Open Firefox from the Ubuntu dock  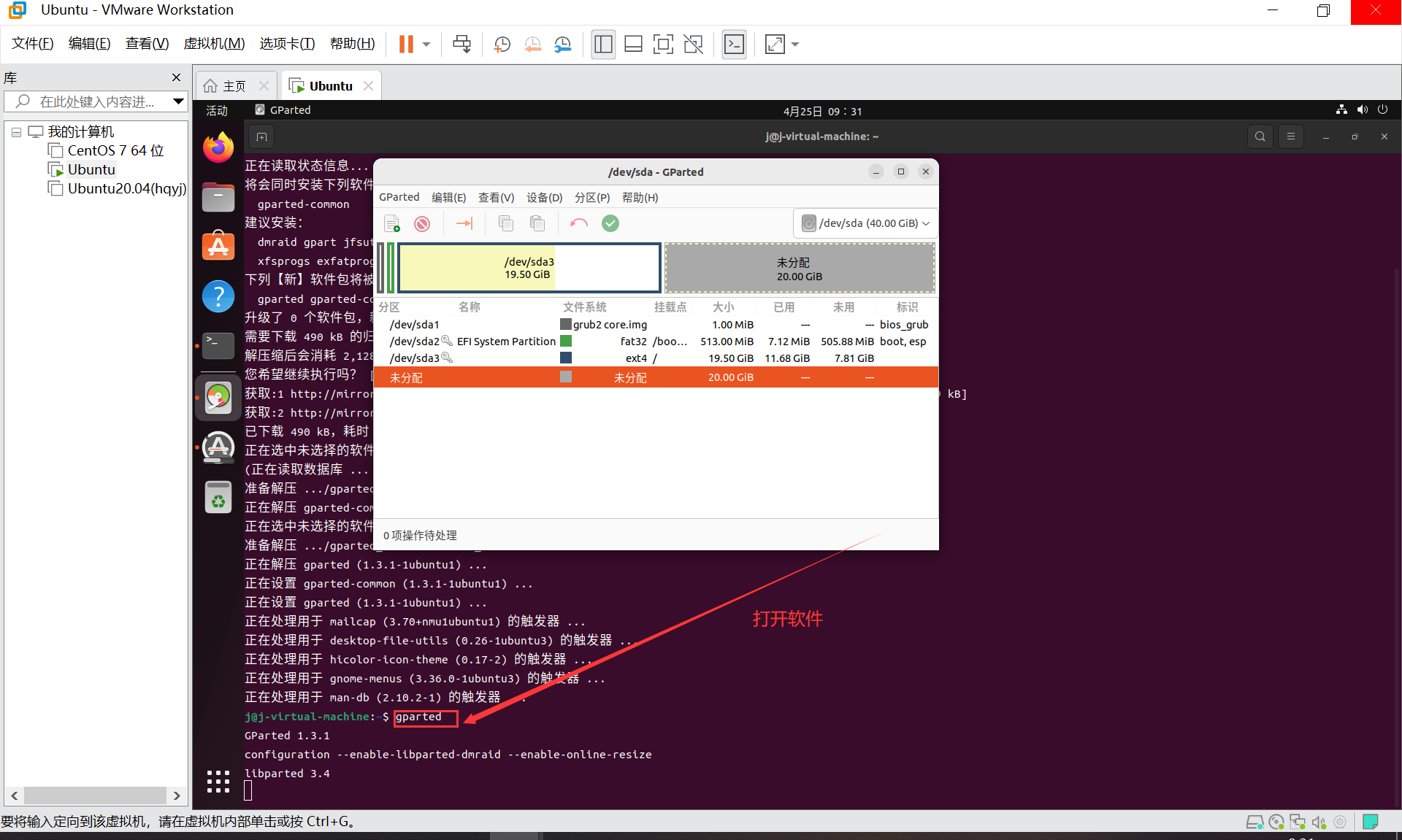tap(218, 147)
